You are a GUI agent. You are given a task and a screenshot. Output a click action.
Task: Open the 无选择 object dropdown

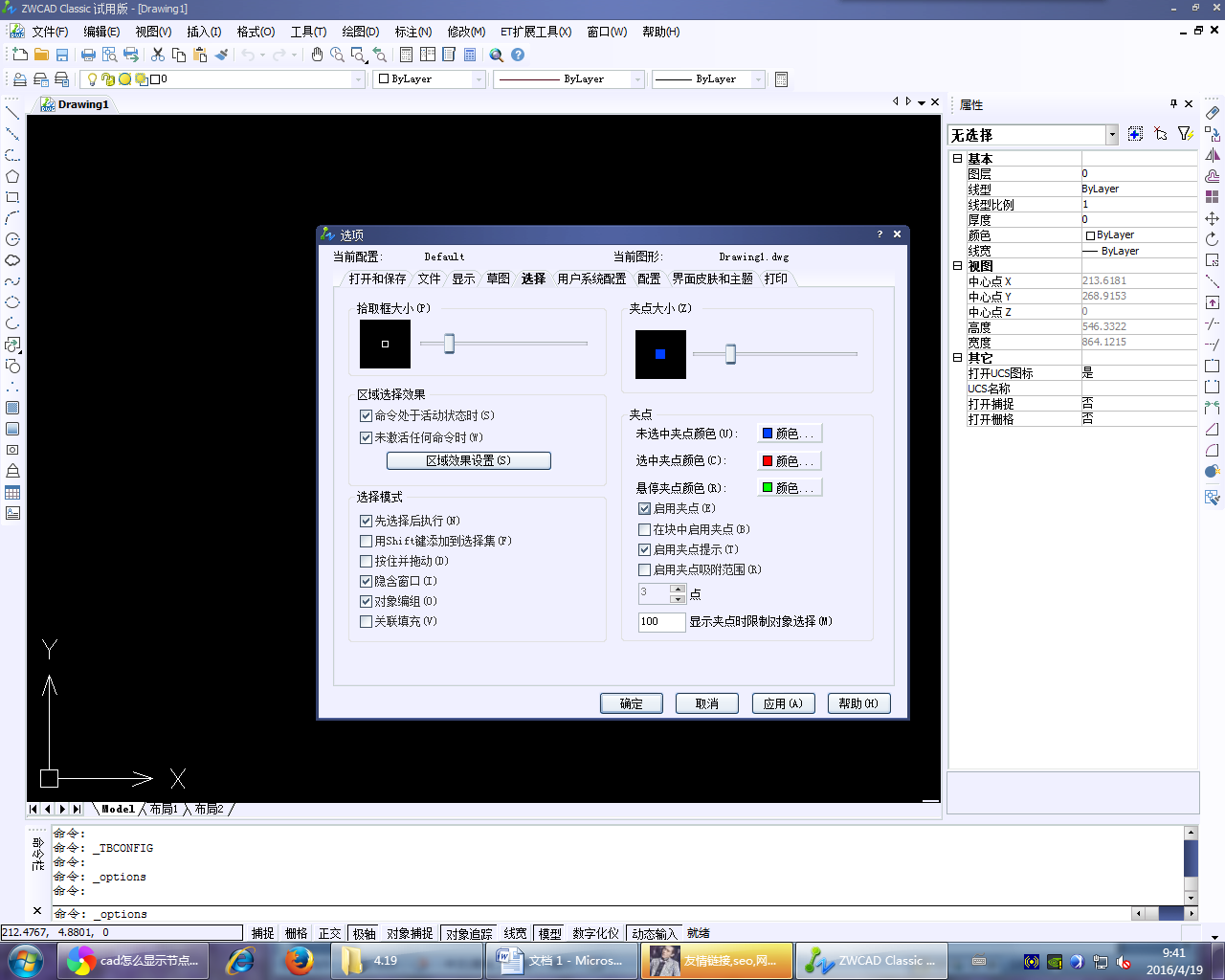1112,135
